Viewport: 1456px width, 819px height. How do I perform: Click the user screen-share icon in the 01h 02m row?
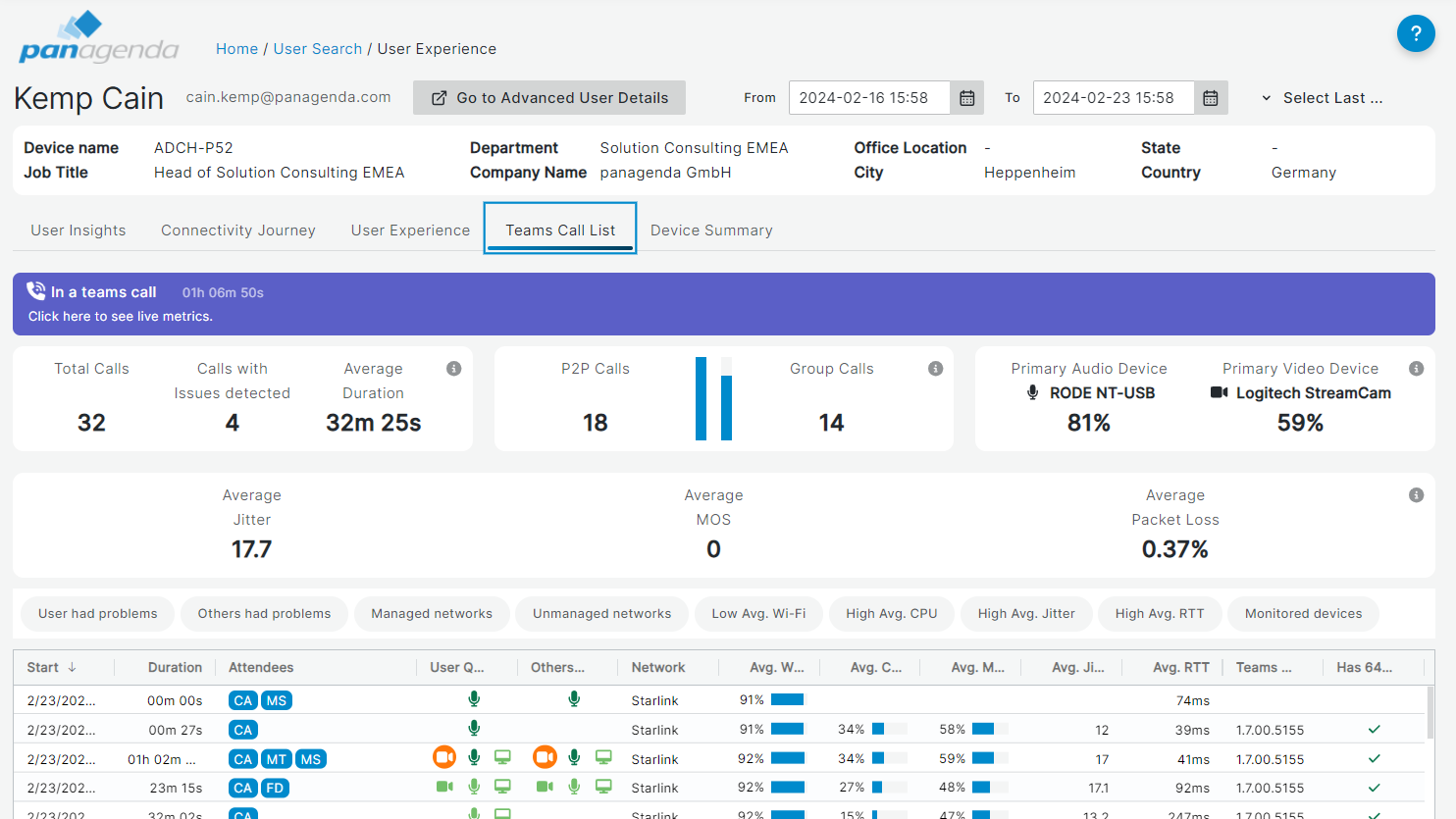click(x=502, y=757)
